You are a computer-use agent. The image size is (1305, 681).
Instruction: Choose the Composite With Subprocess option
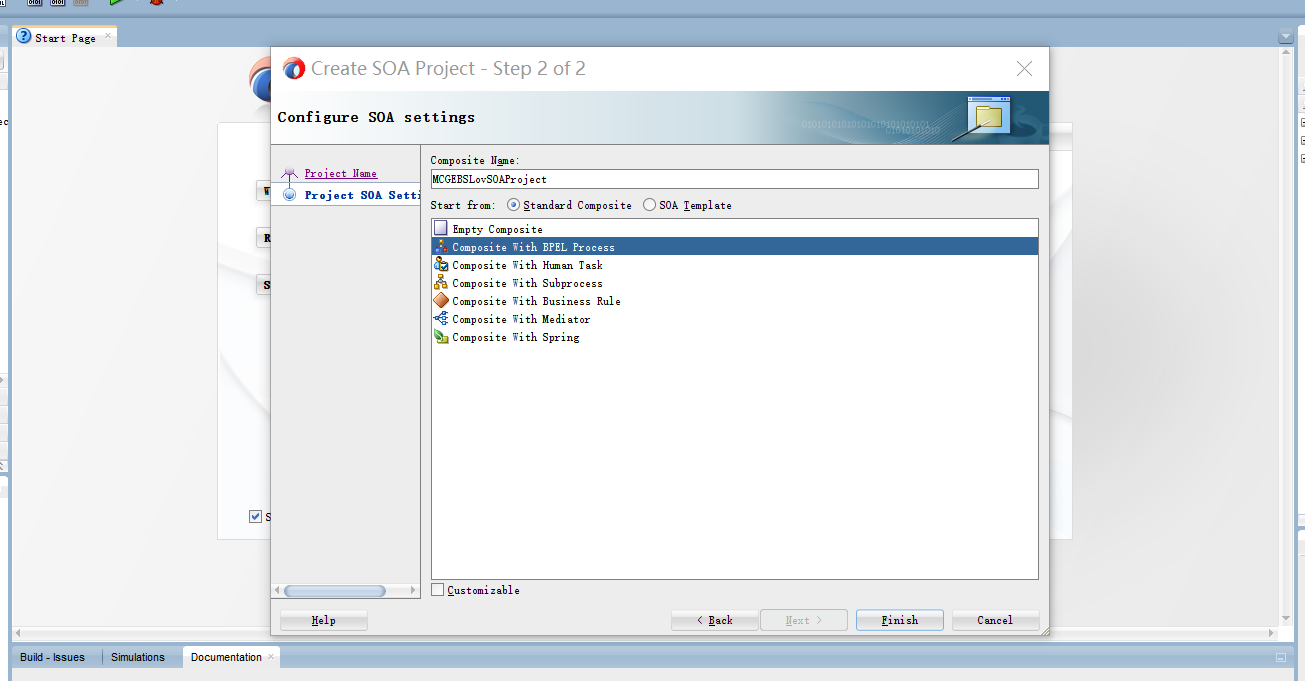coord(527,283)
